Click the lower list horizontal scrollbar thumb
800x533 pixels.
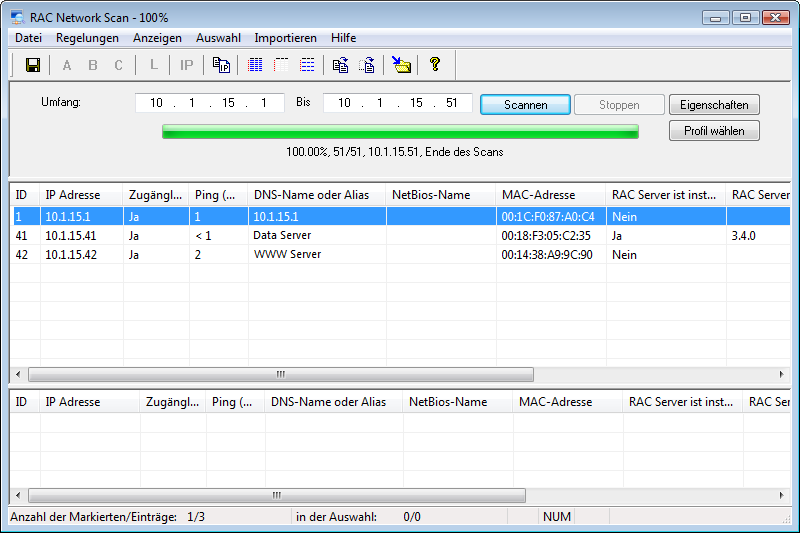(x=277, y=495)
